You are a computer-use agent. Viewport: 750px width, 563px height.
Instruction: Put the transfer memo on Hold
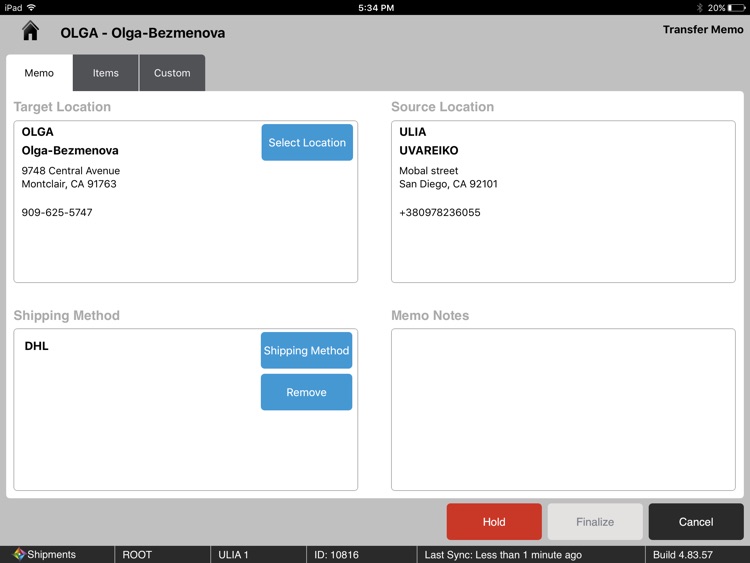[494, 521]
